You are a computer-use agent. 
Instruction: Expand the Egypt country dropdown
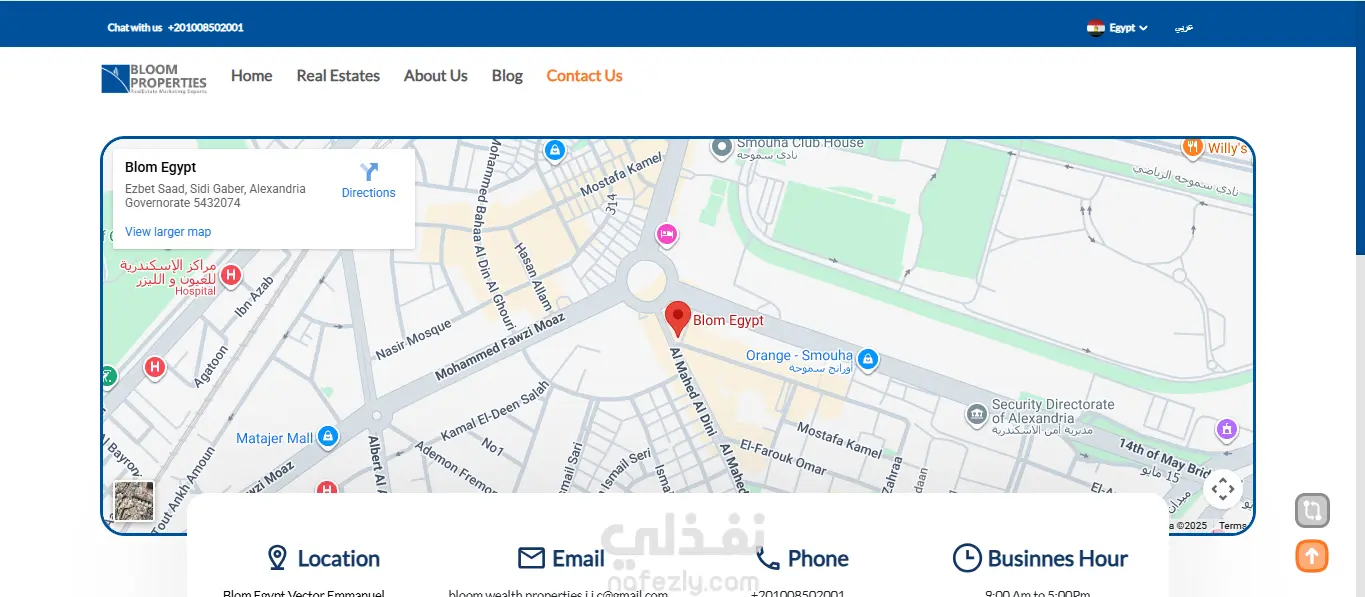click(1118, 28)
